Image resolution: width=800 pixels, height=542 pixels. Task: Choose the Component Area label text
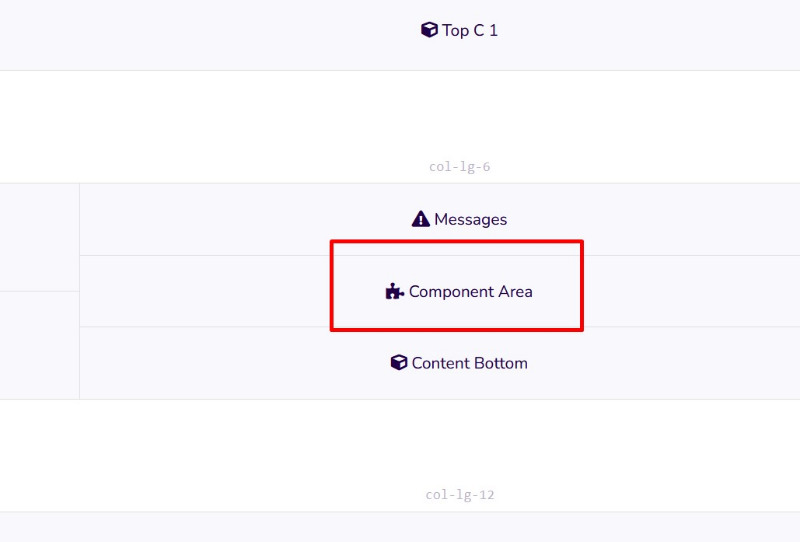(470, 292)
